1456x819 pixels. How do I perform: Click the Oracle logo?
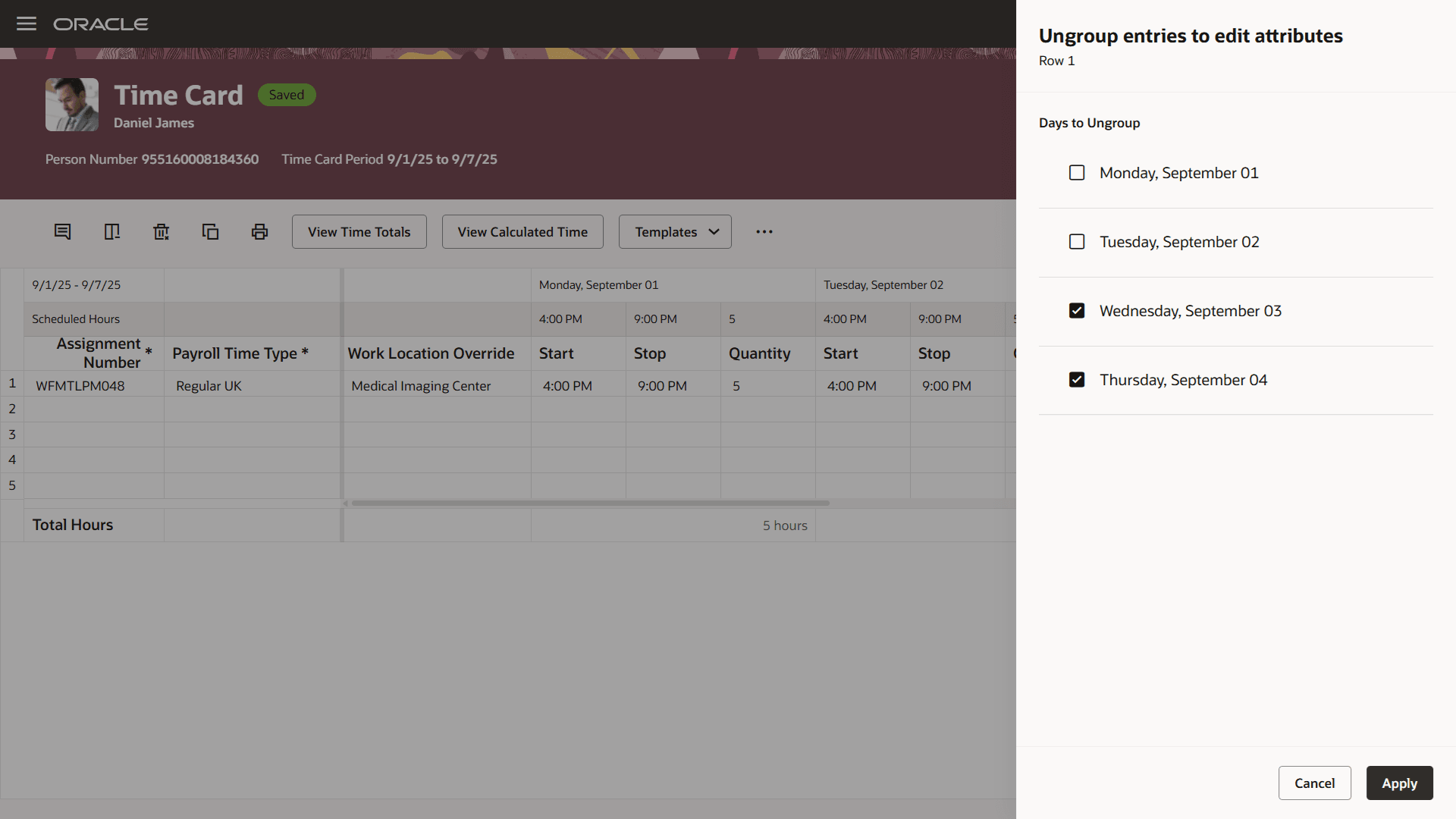tap(101, 24)
